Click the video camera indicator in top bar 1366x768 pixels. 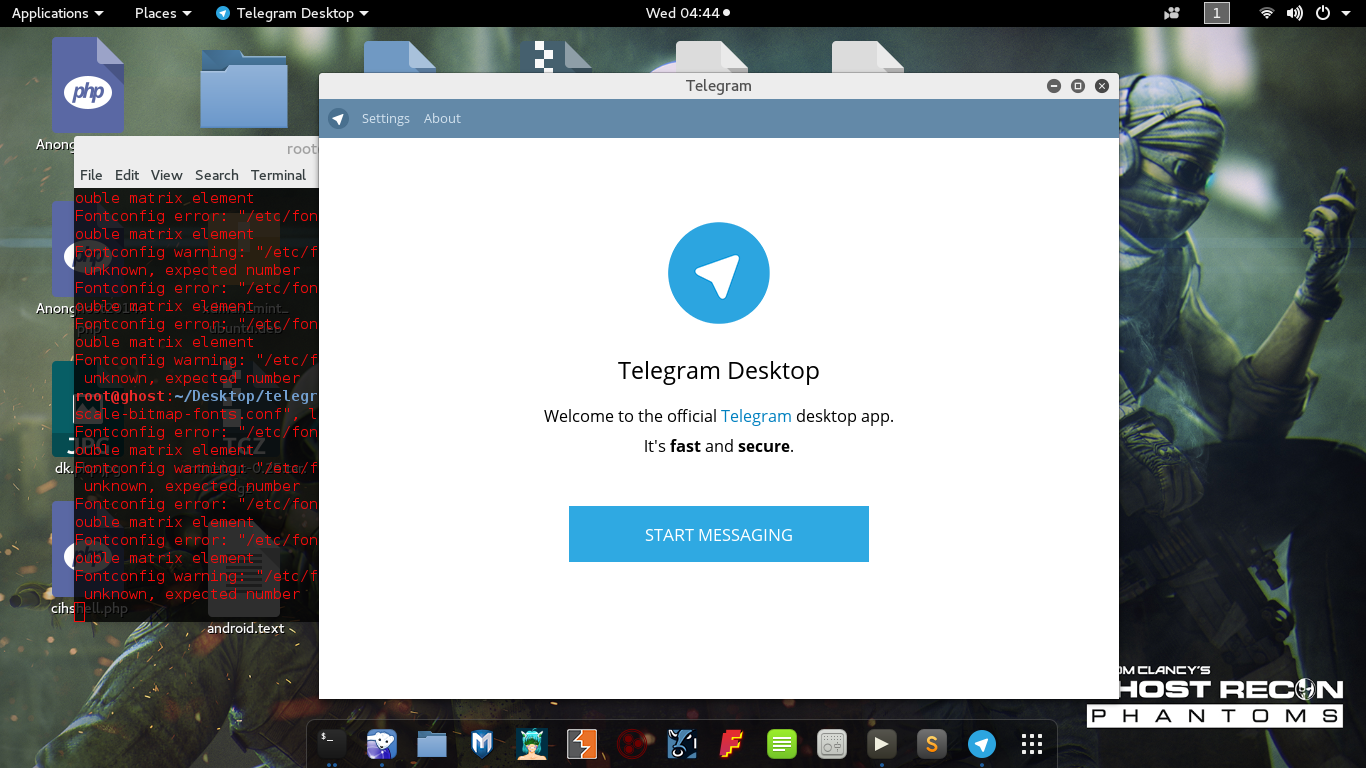[1172, 13]
